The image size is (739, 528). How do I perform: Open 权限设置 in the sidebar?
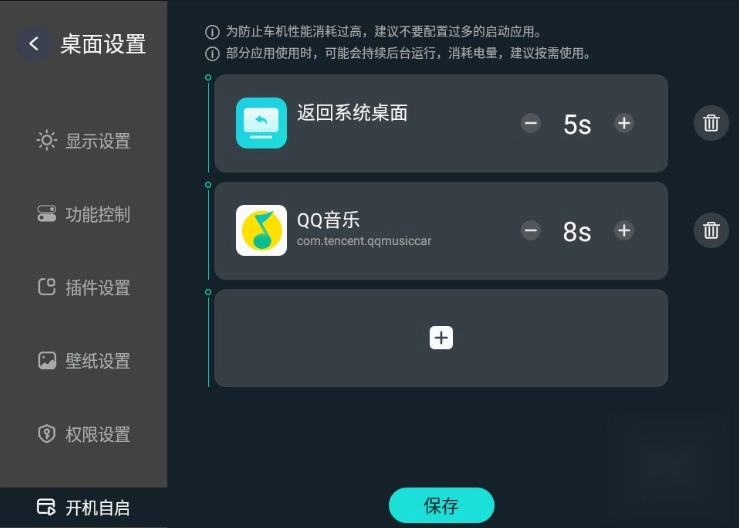pyautogui.click(x=83, y=435)
